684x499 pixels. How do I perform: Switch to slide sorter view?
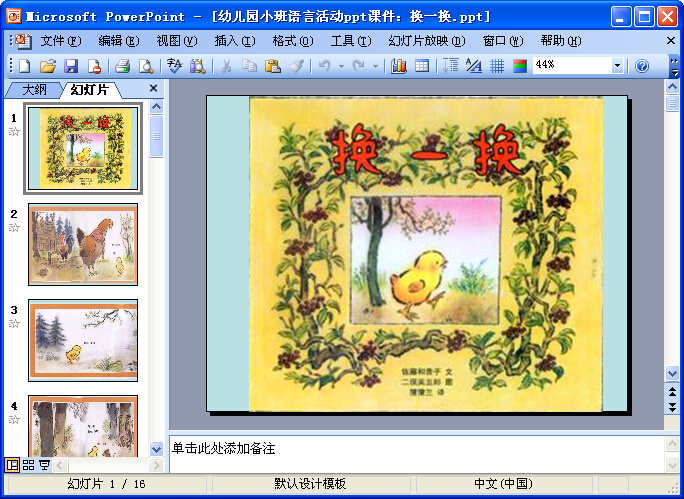[28, 465]
